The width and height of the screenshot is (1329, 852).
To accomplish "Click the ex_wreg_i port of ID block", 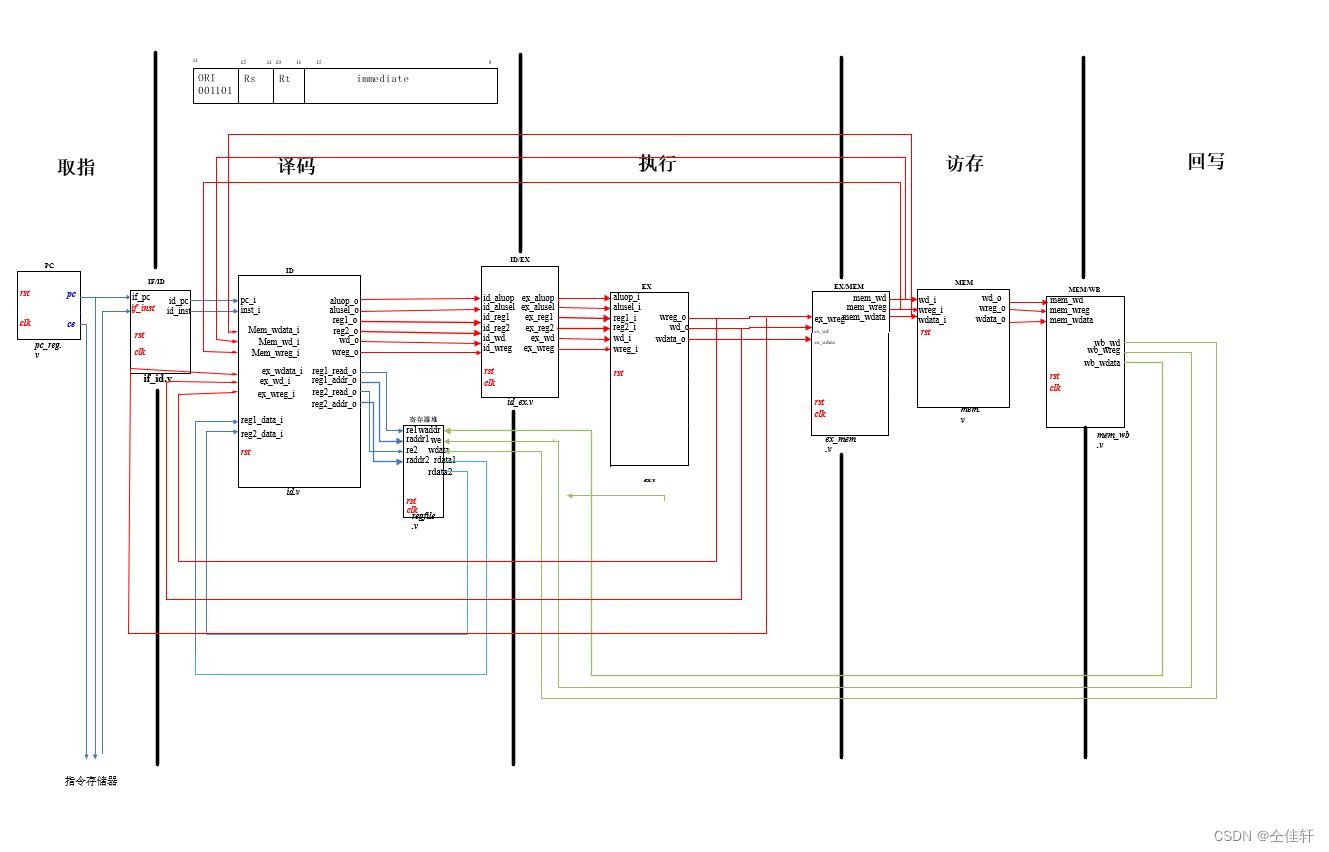I will 276,394.
